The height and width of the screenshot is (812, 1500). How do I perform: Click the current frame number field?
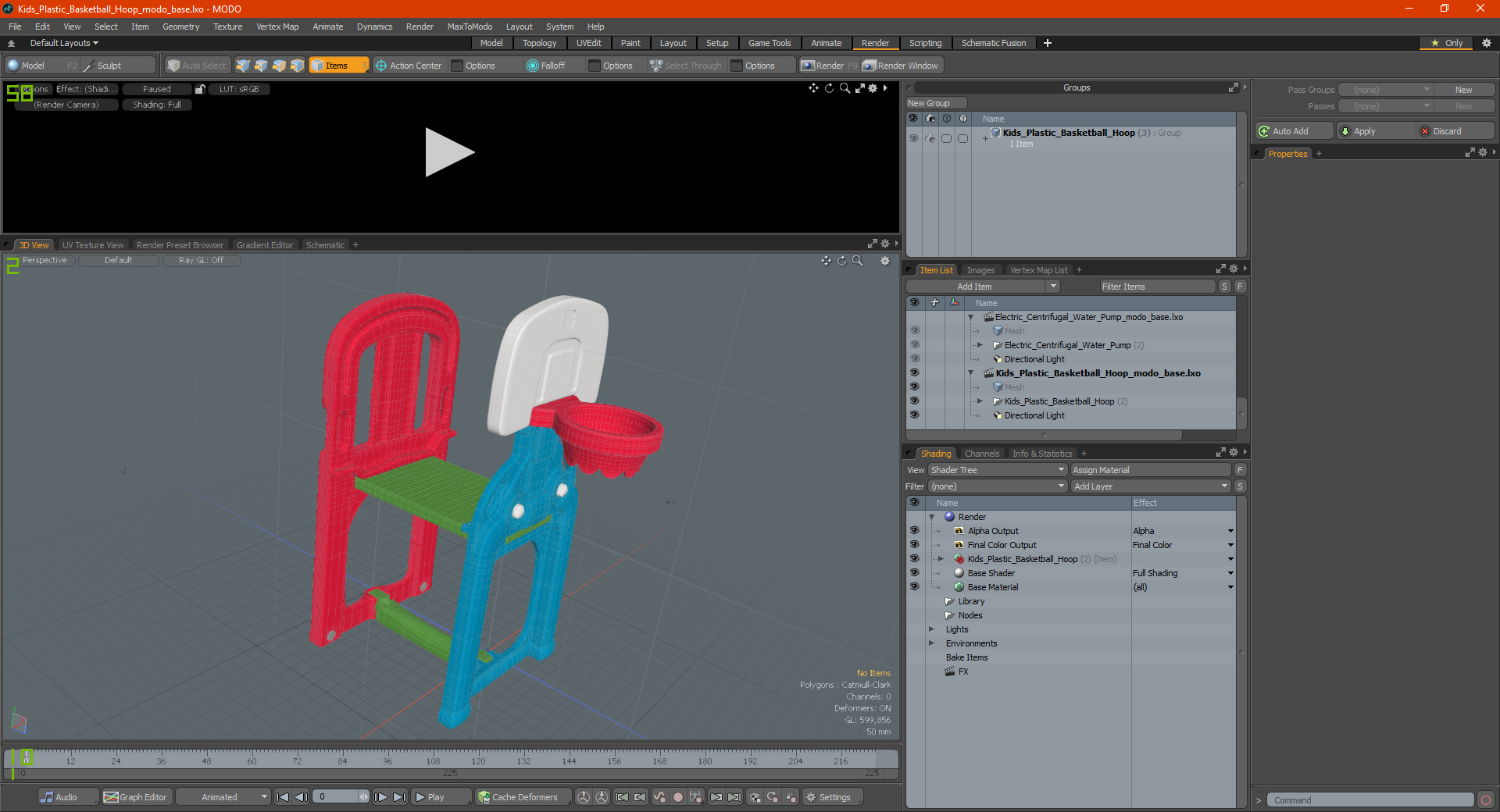click(x=336, y=797)
